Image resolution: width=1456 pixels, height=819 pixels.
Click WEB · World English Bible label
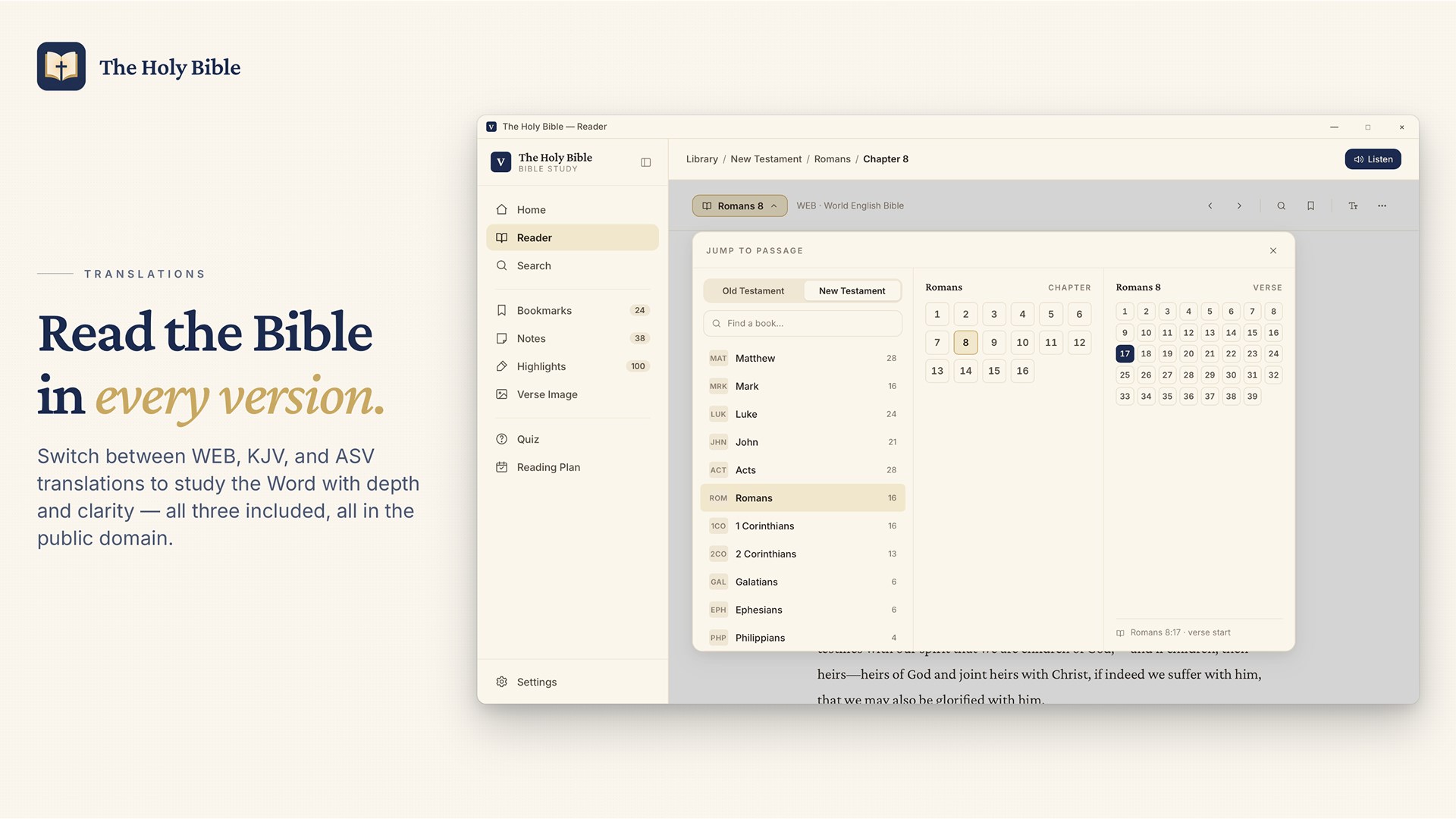coord(850,206)
